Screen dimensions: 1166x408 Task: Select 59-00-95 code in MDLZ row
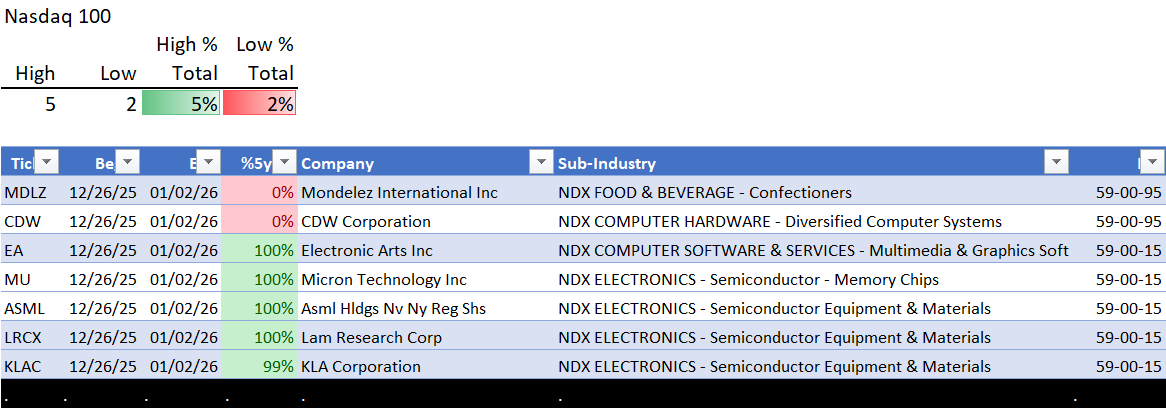pos(1128,193)
